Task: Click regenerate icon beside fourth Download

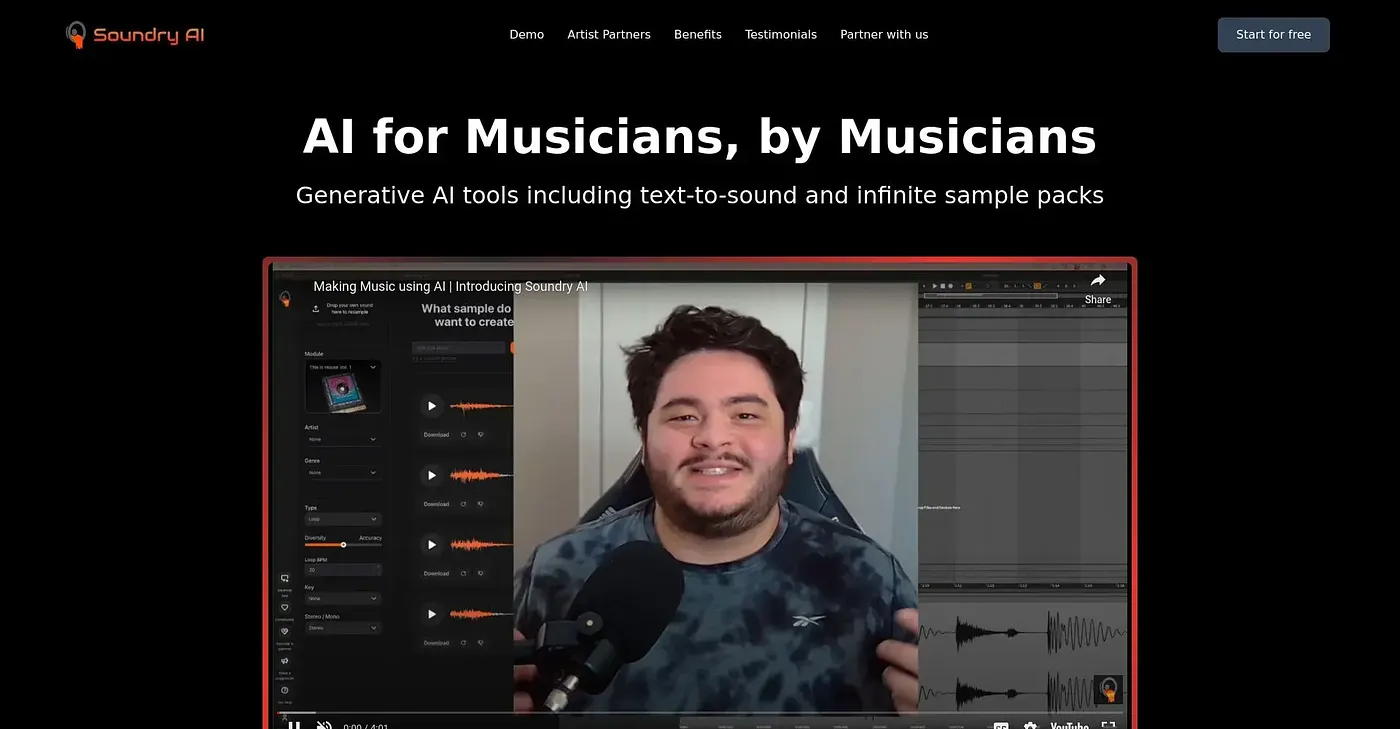Action: [x=464, y=643]
